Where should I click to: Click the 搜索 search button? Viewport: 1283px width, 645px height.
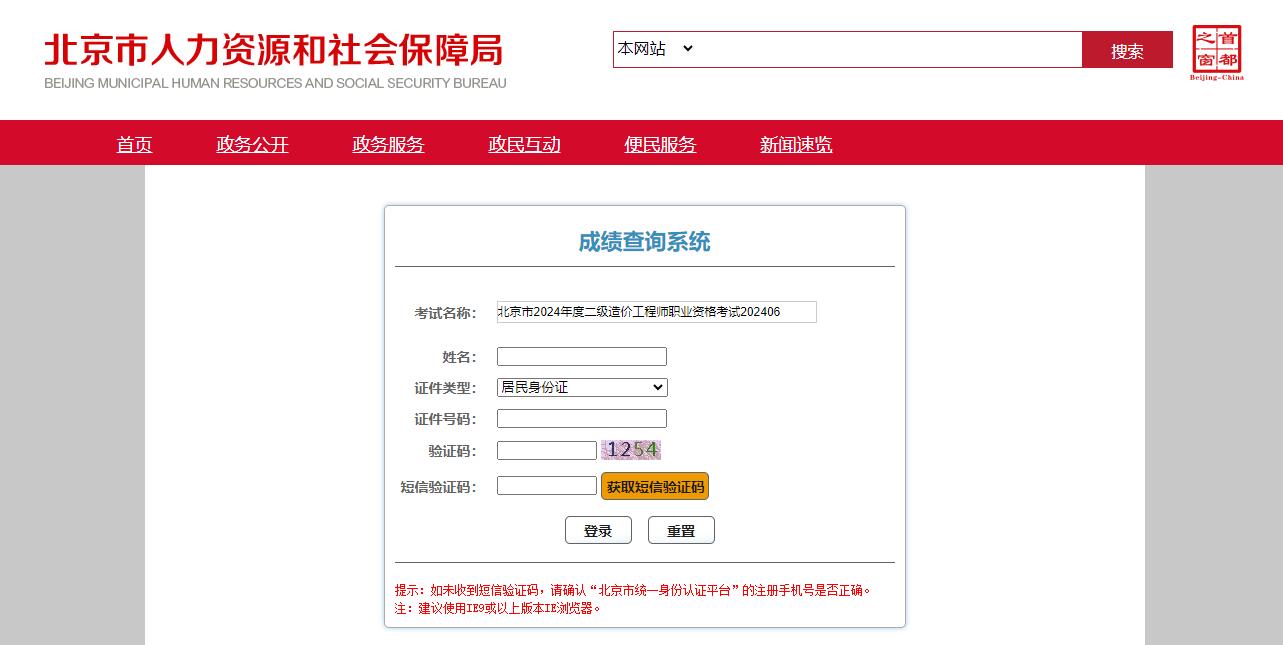pos(1127,49)
